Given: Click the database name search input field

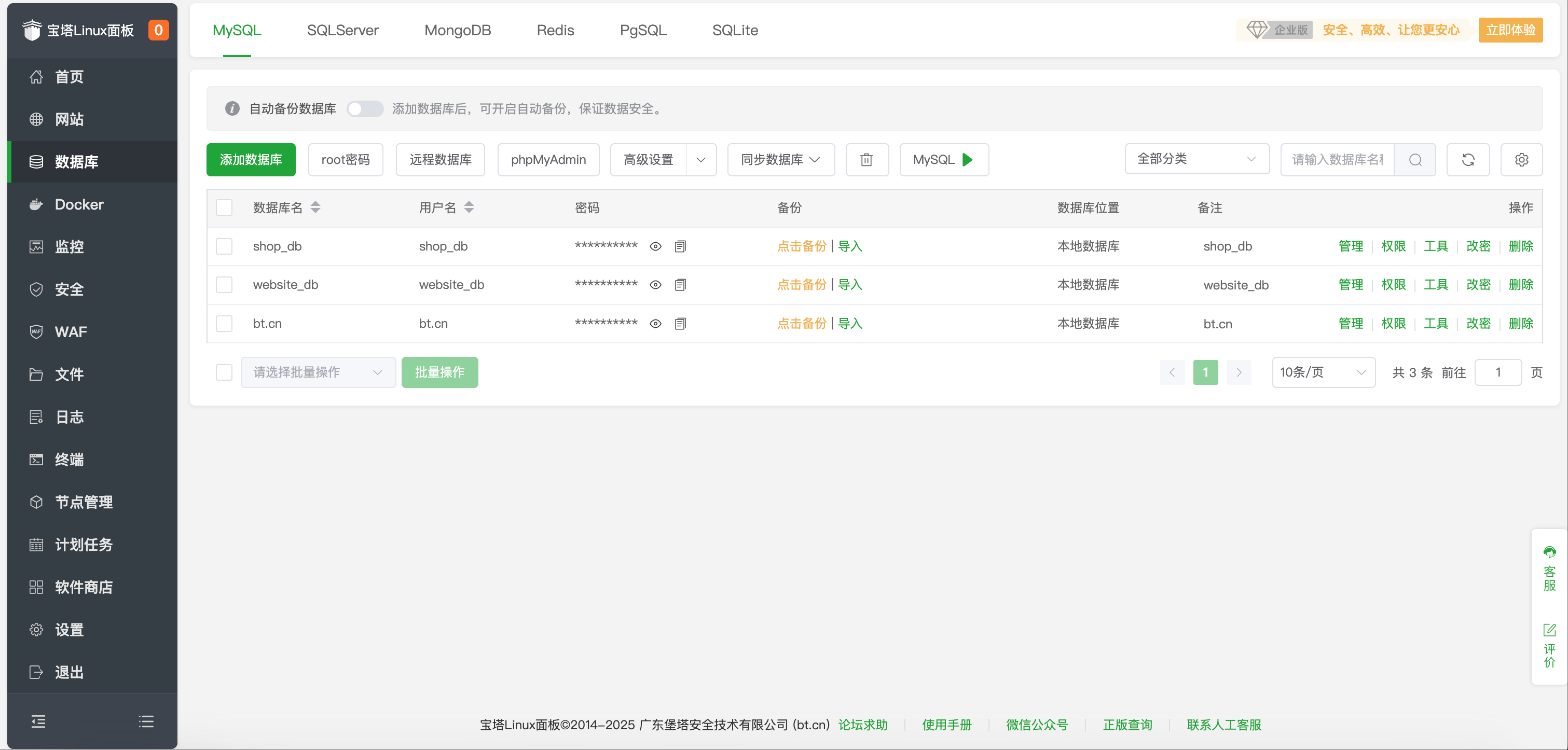Looking at the screenshot, I should pyautogui.click(x=1339, y=159).
